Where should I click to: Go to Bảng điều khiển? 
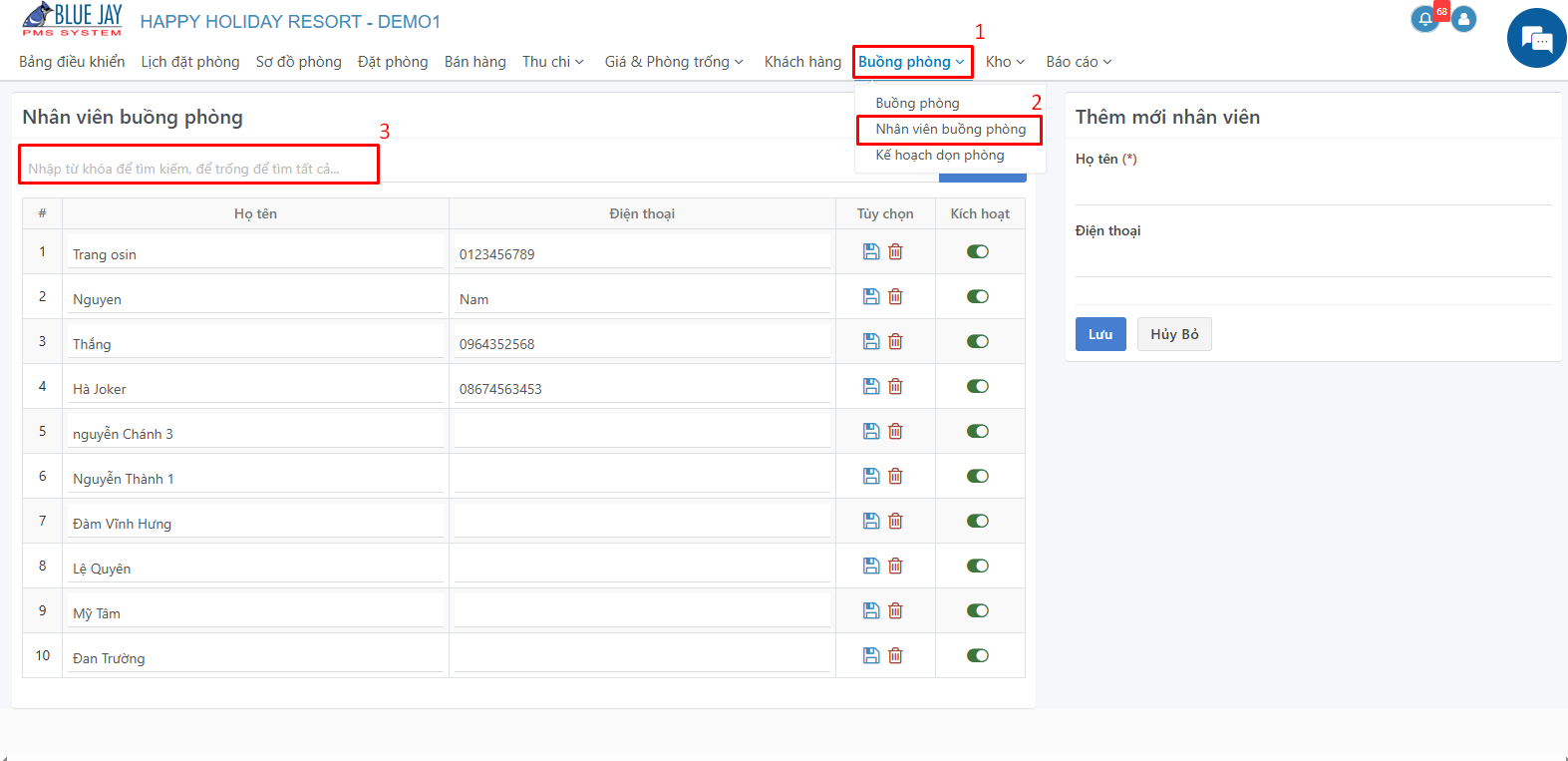pos(72,62)
